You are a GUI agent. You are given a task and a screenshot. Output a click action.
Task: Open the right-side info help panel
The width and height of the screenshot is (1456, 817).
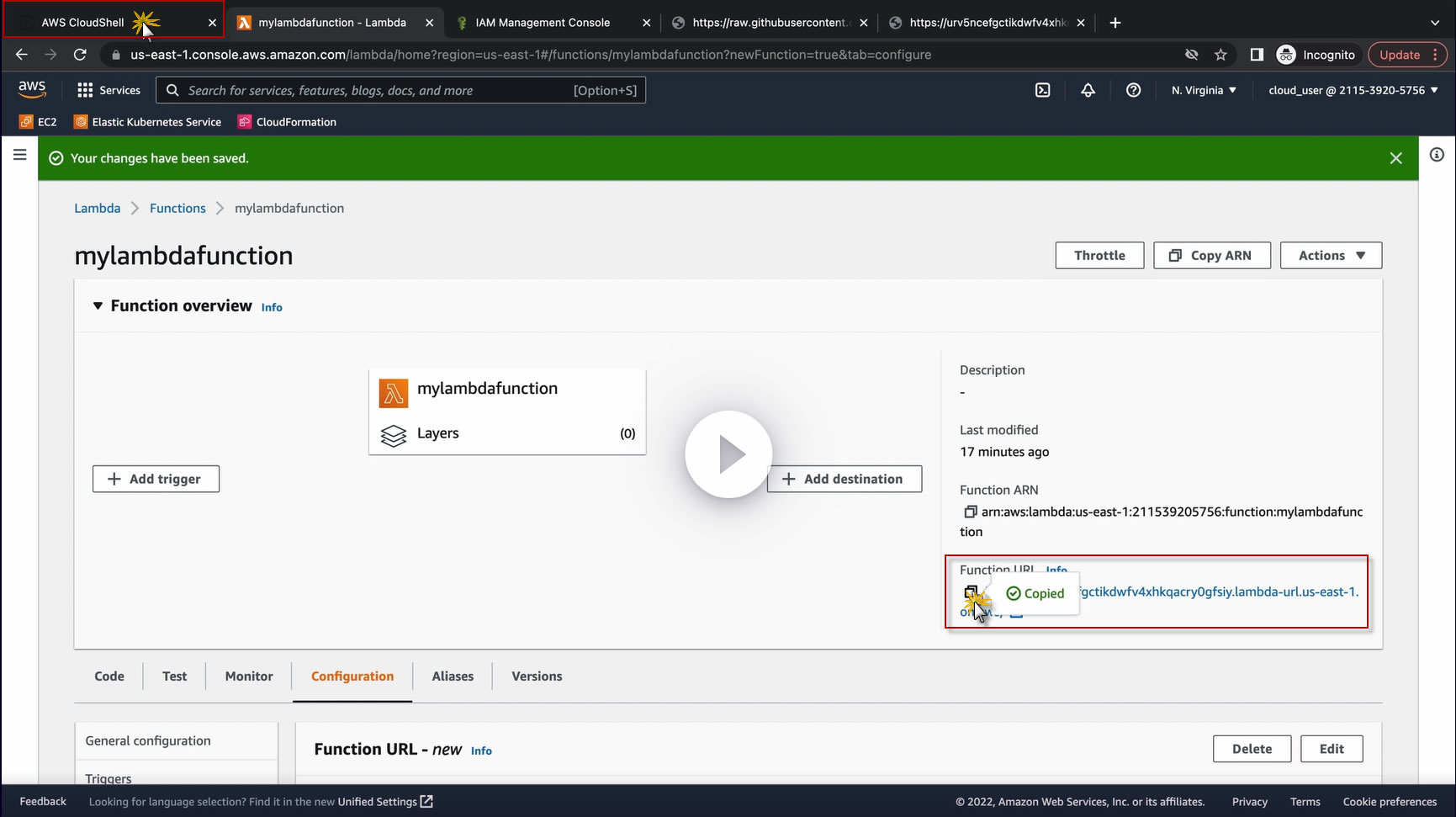coord(1437,155)
